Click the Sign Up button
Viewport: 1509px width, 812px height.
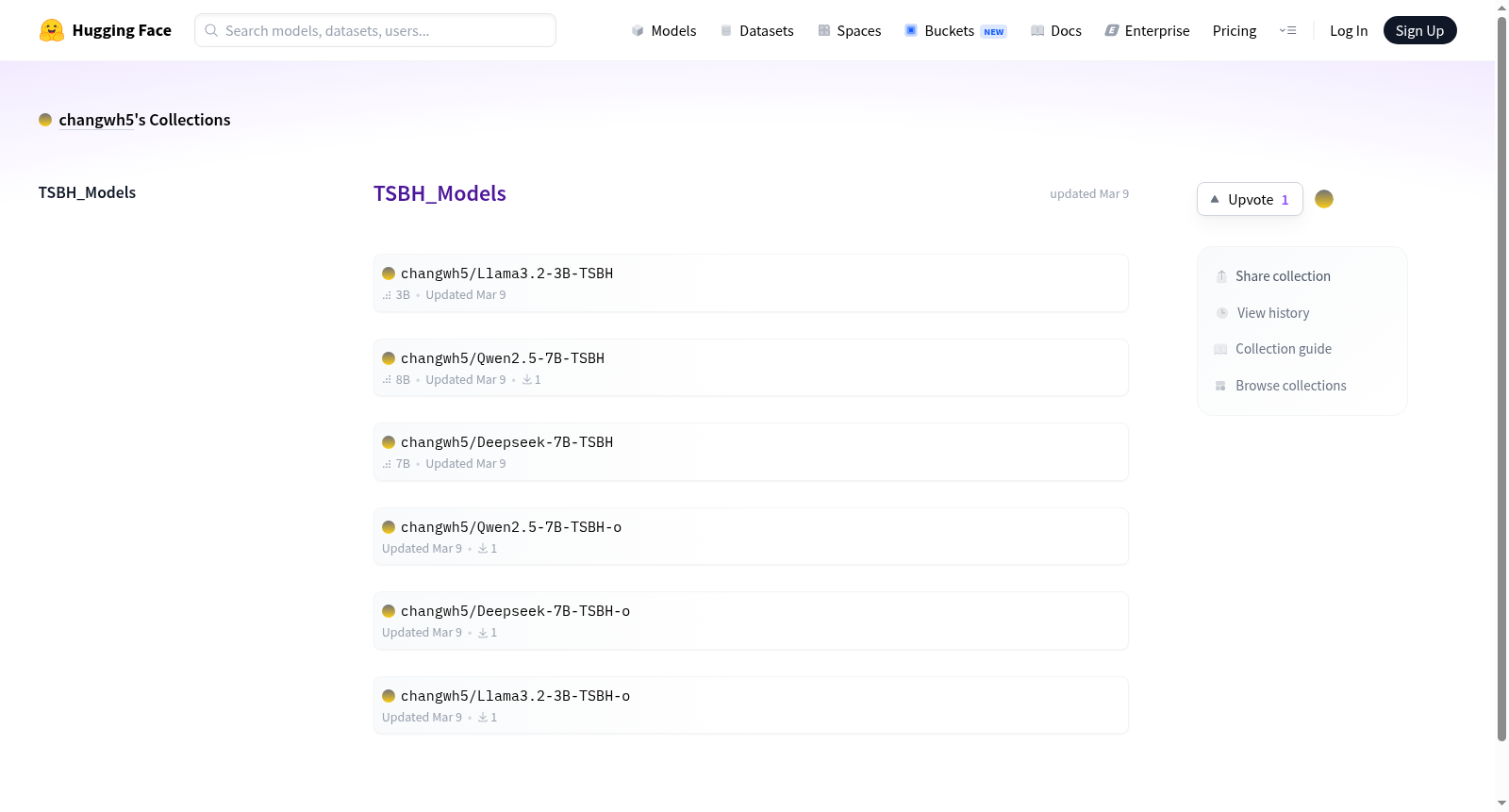pyautogui.click(x=1419, y=30)
